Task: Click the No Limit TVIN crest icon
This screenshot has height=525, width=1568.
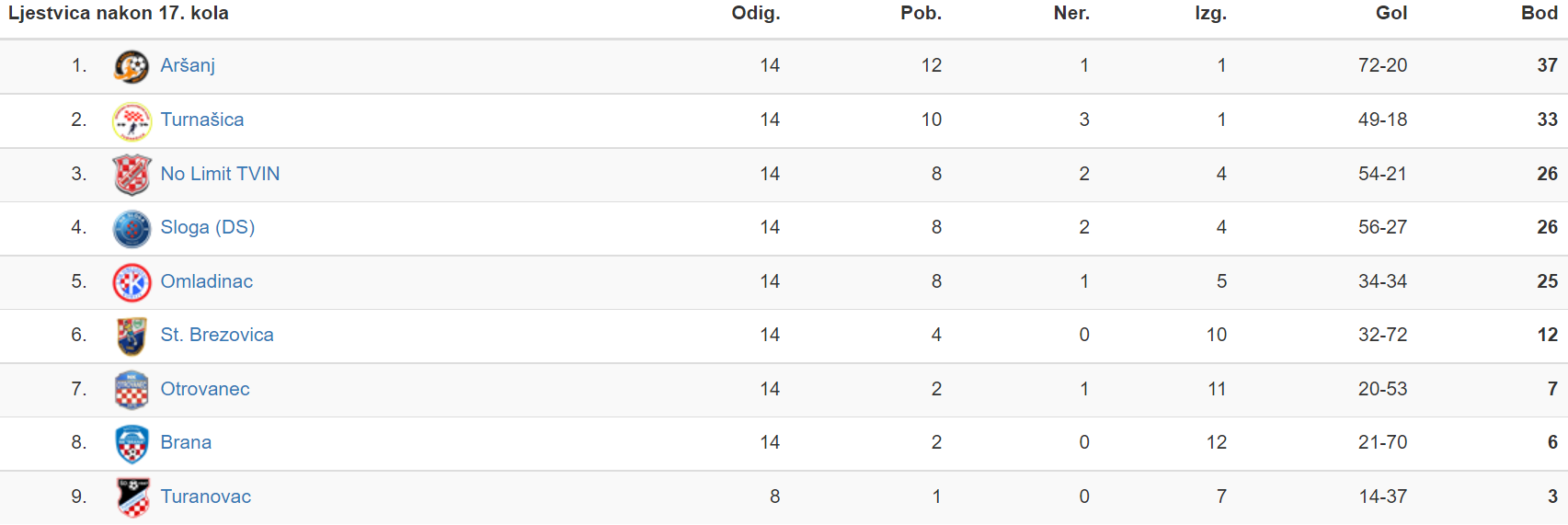Action: tap(132, 175)
